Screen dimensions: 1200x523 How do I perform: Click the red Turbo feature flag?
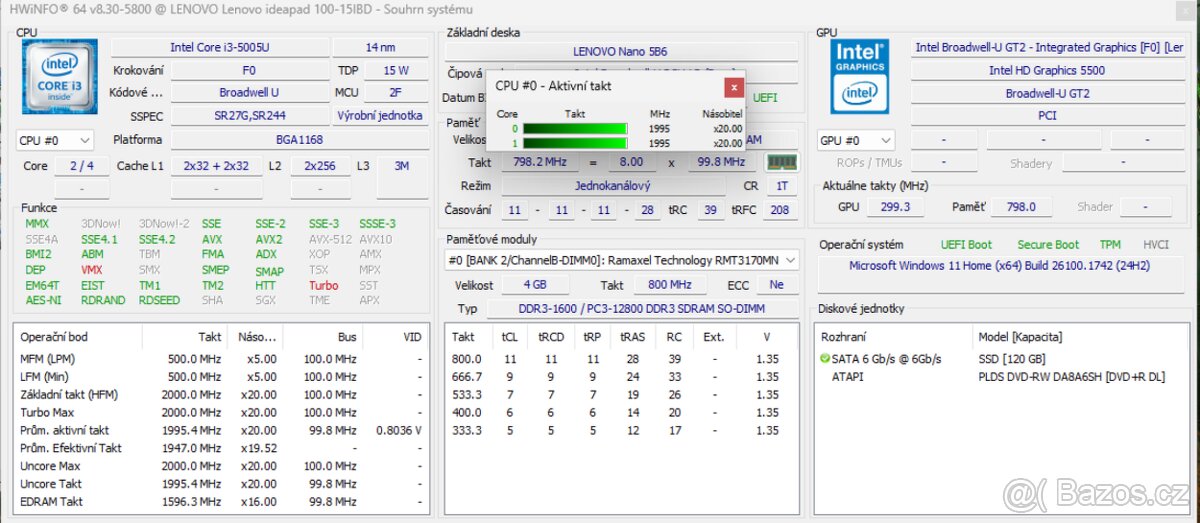click(323, 285)
